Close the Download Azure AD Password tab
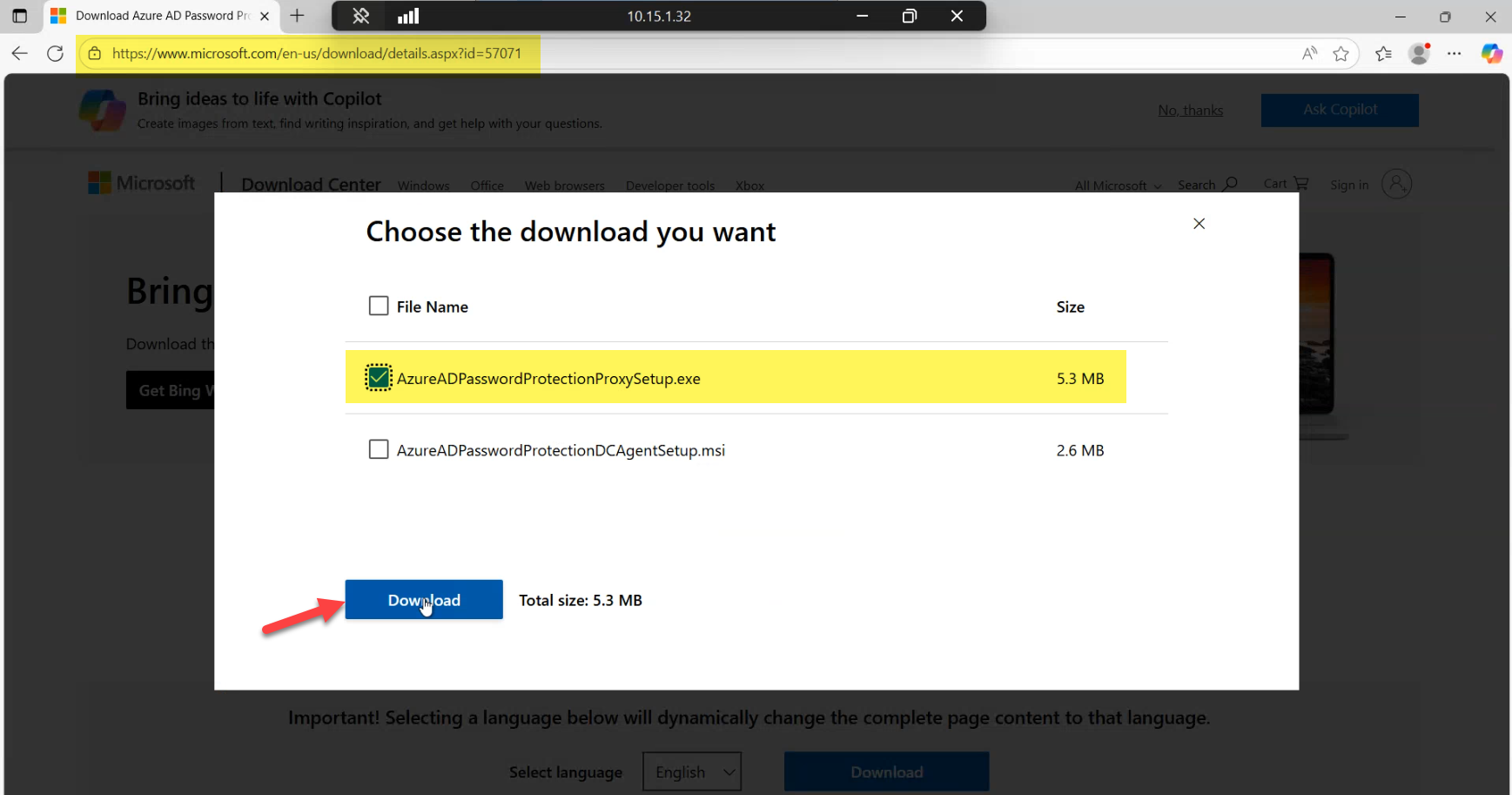 (x=265, y=16)
